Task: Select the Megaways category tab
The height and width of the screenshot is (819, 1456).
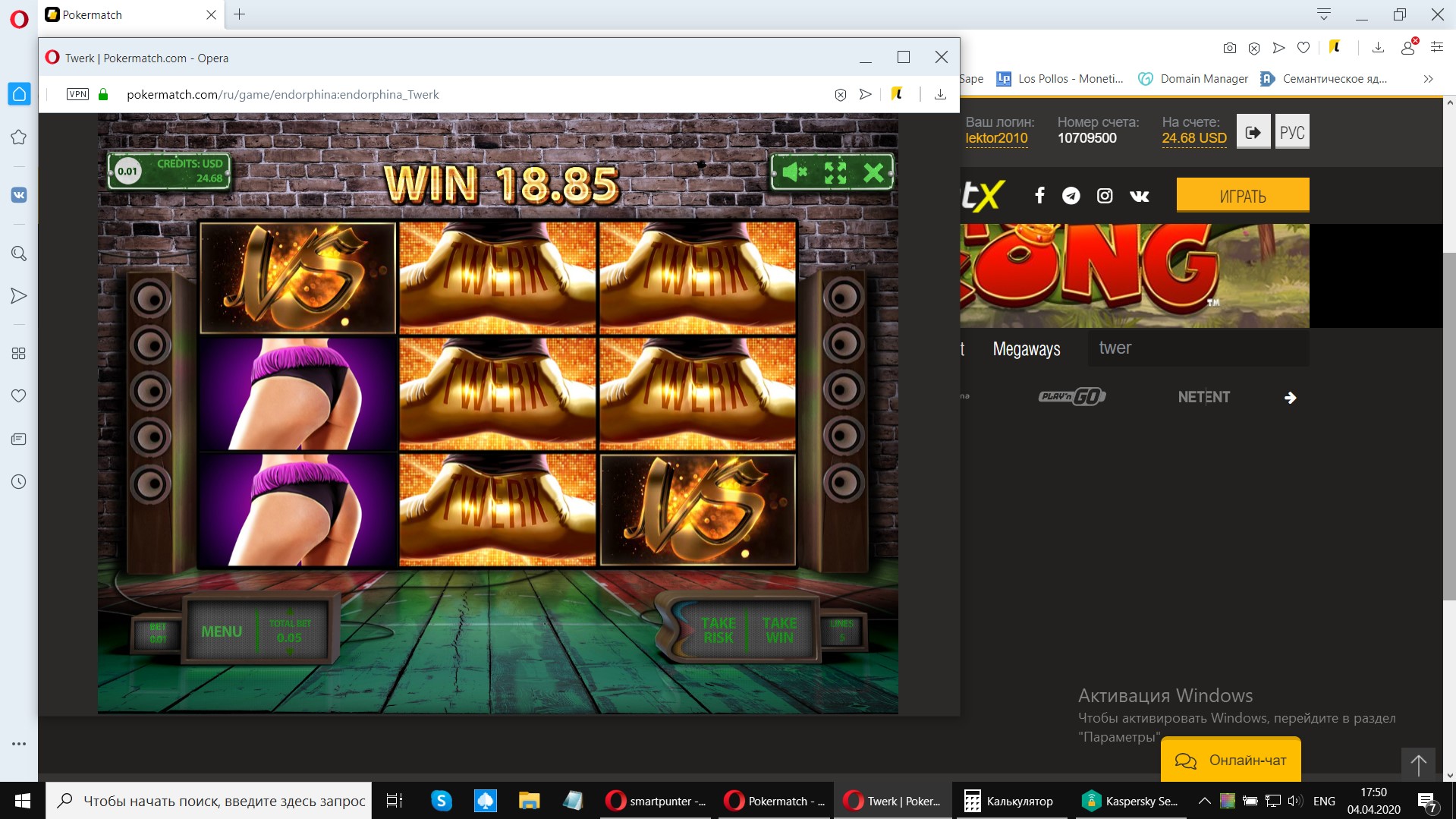Action: [x=1026, y=349]
